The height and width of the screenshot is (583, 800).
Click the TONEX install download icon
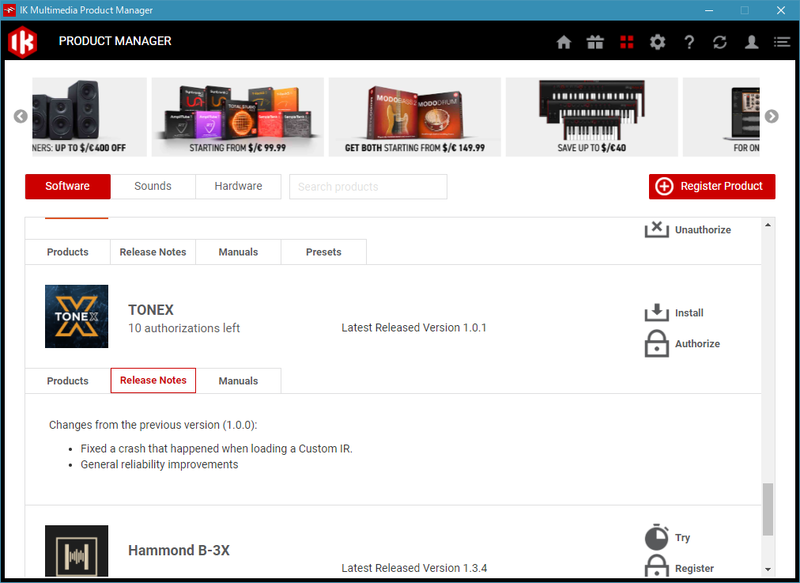[x=657, y=312]
